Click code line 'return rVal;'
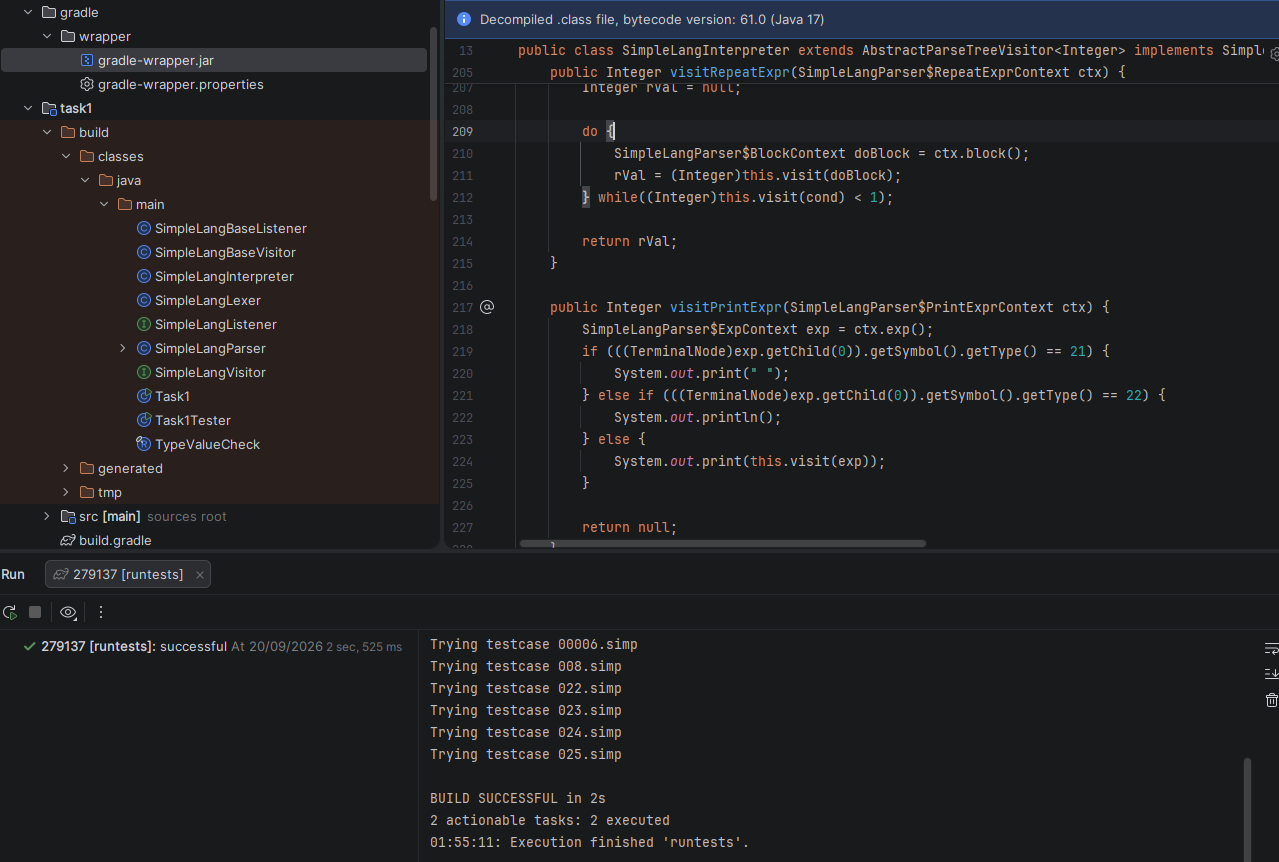Viewport: 1279px width, 862px height. point(629,241)
